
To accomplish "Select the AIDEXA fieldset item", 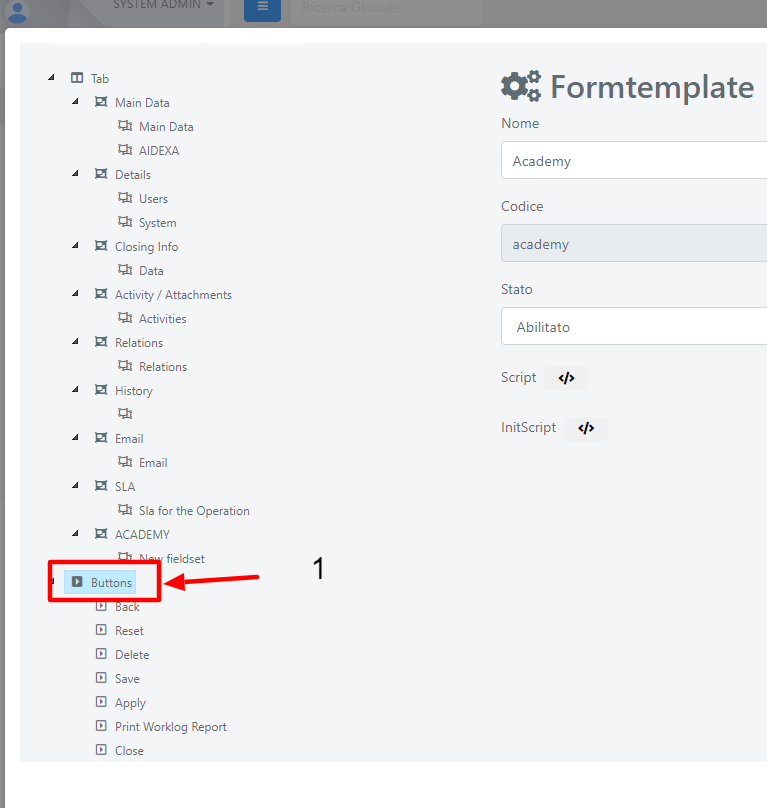I will coord(159,150).
